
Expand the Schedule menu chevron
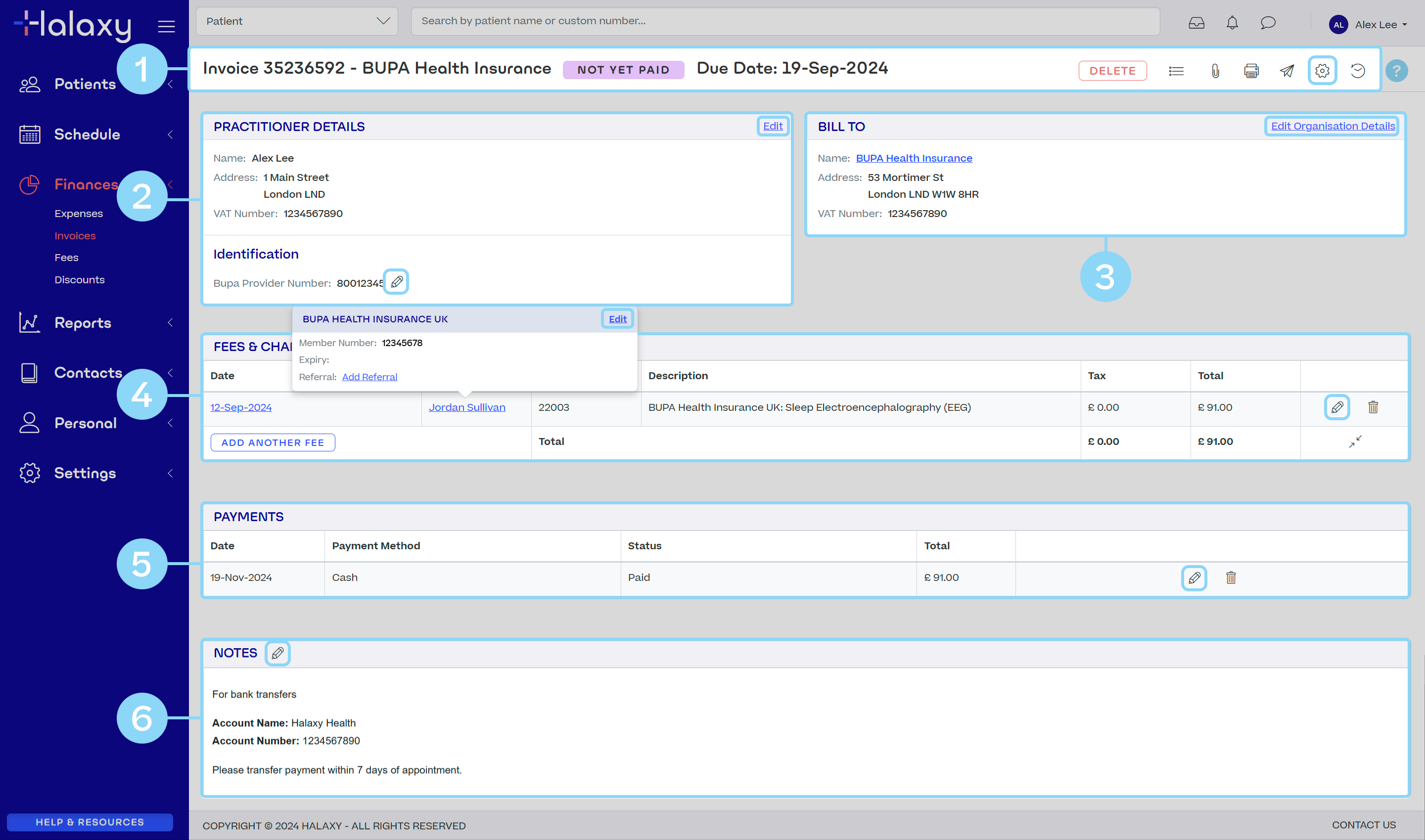[170, 134]
